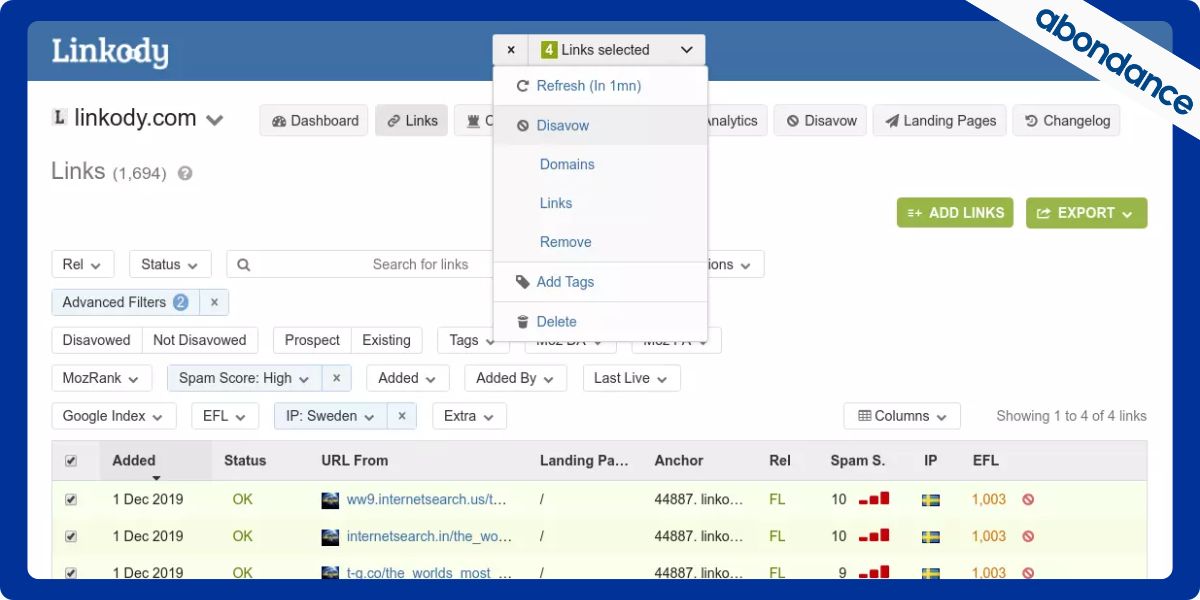Click the "Showing 1 to 4 of 4 links" text

click(1072, 416)
